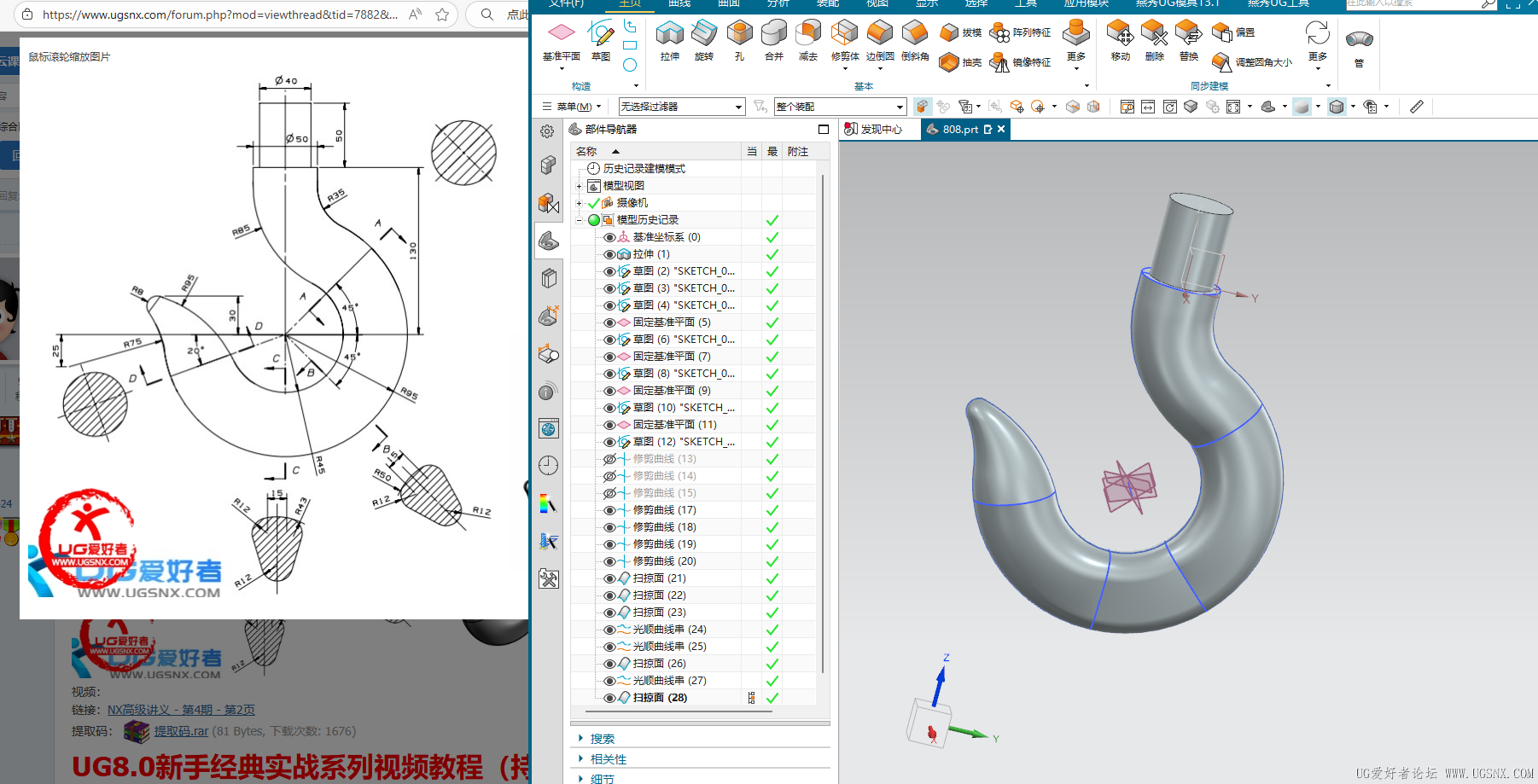Download the 提取码.rar attachment

[x=181, y=731]
